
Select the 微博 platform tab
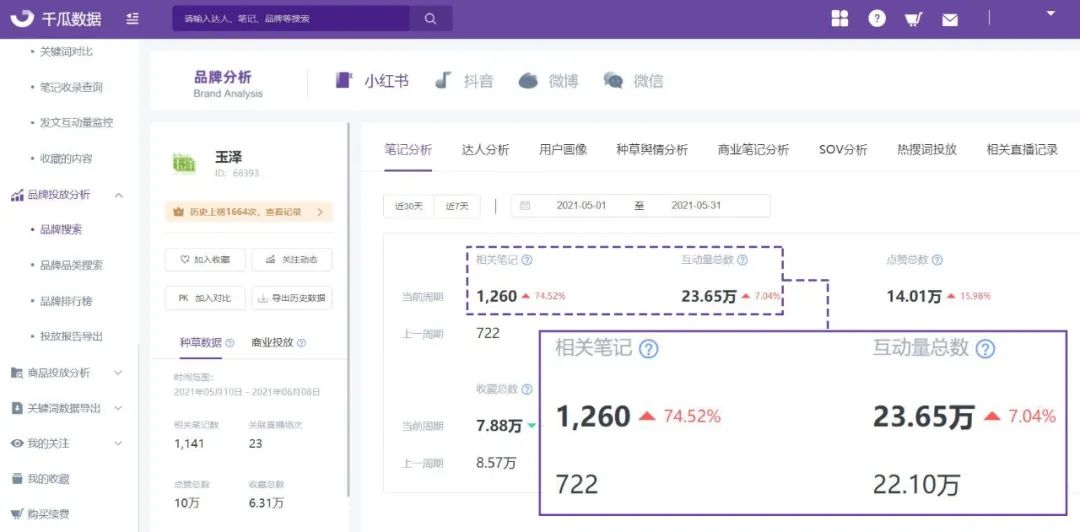(548, 81)
